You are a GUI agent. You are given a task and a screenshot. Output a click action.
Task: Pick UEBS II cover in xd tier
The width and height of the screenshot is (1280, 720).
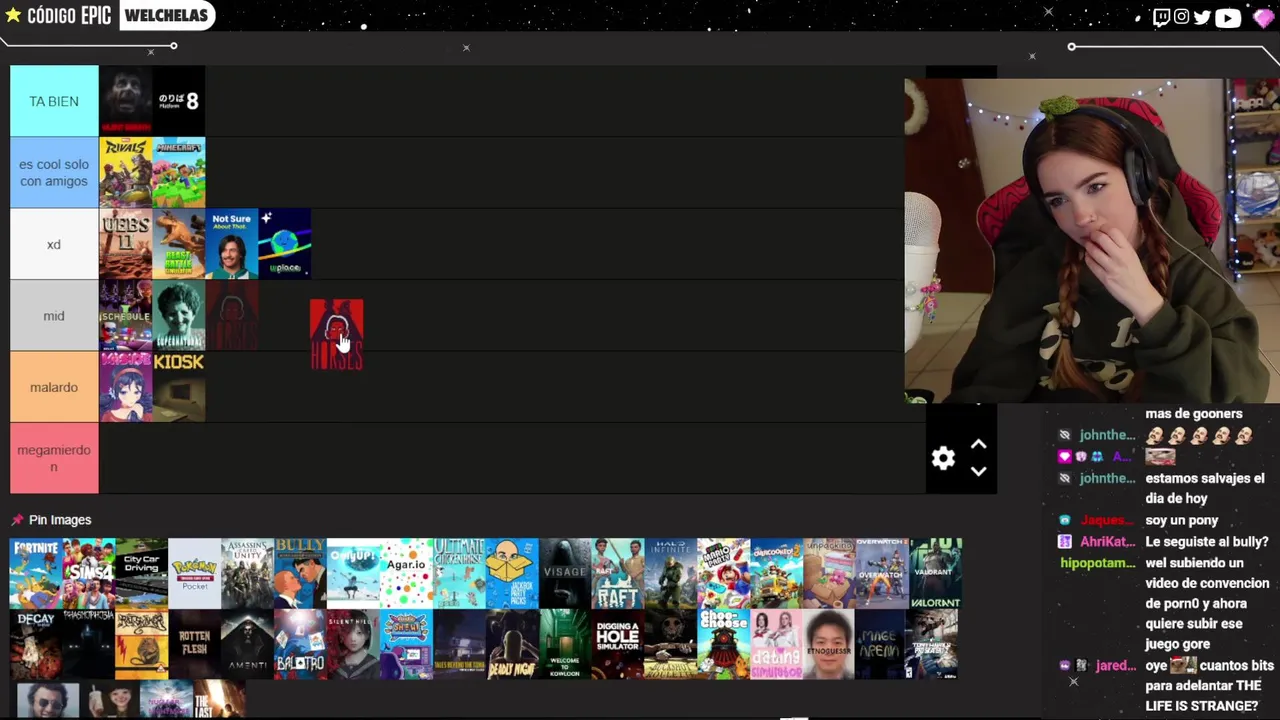[x=126, y=244]
